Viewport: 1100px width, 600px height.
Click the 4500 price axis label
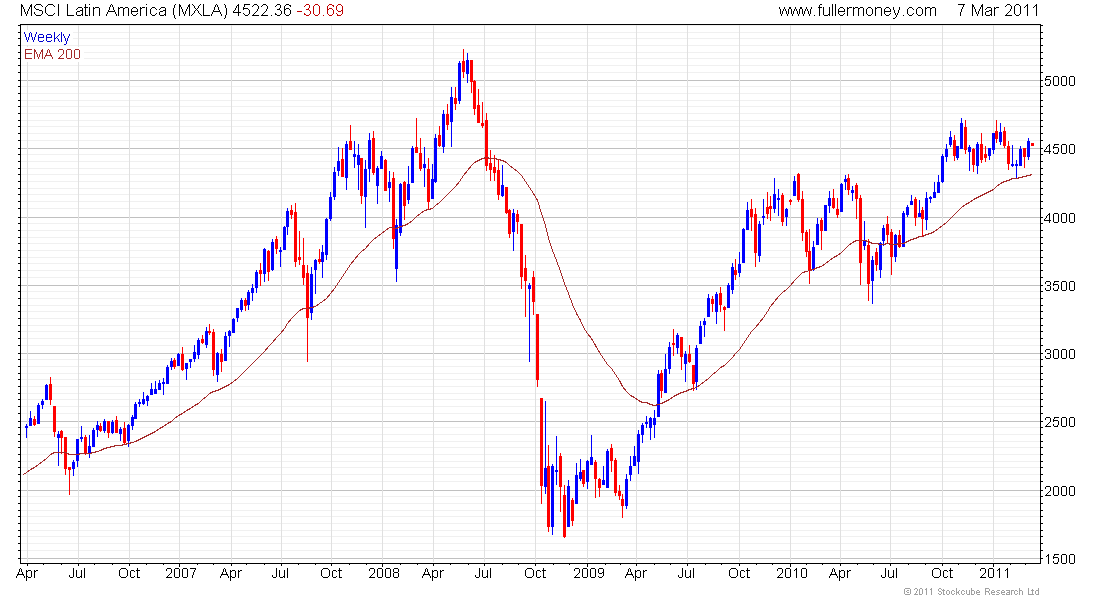click(1059, 149)
